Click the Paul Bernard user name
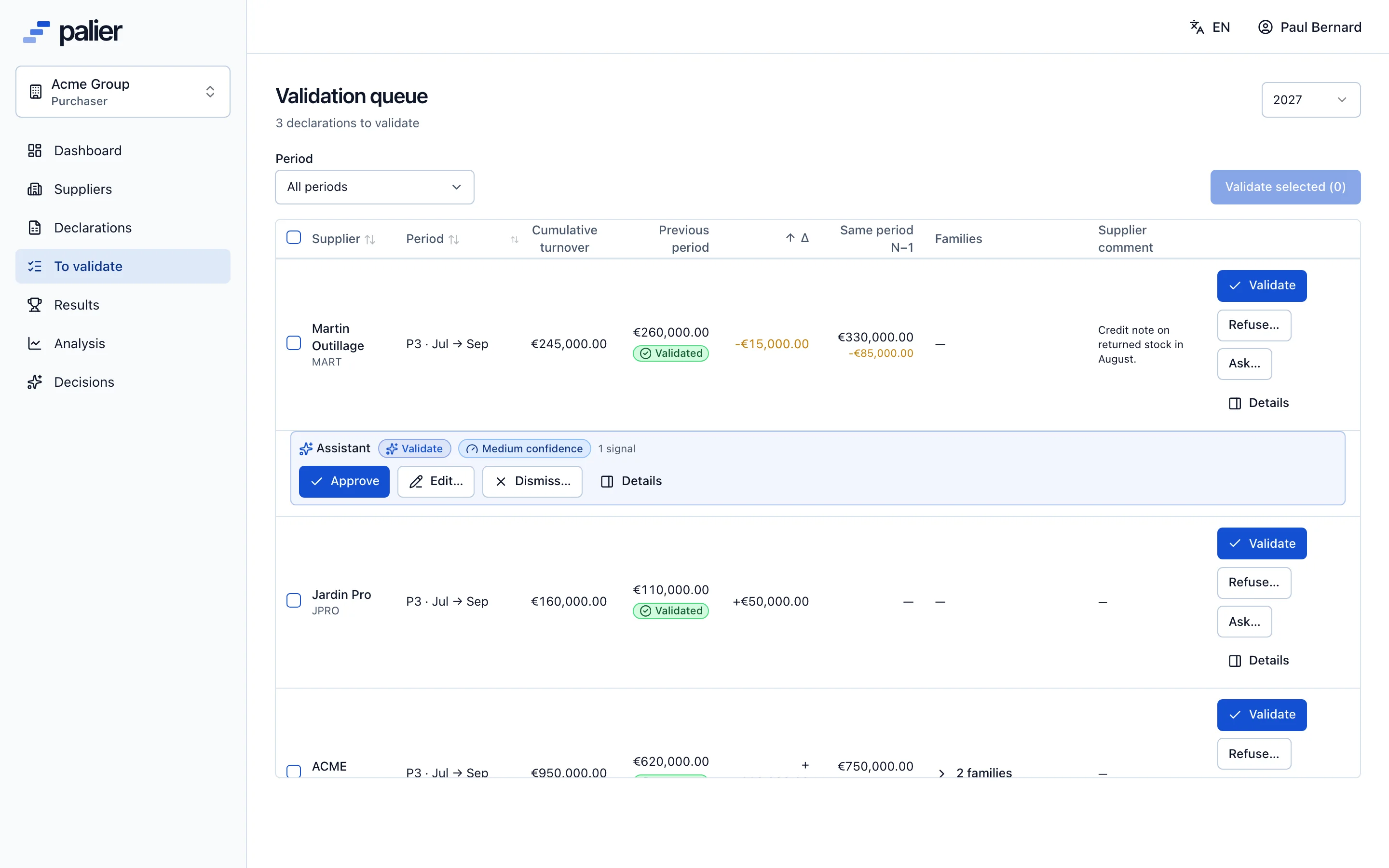The height and width of the screenshot is (868, 1389). tap(1321, 27)
